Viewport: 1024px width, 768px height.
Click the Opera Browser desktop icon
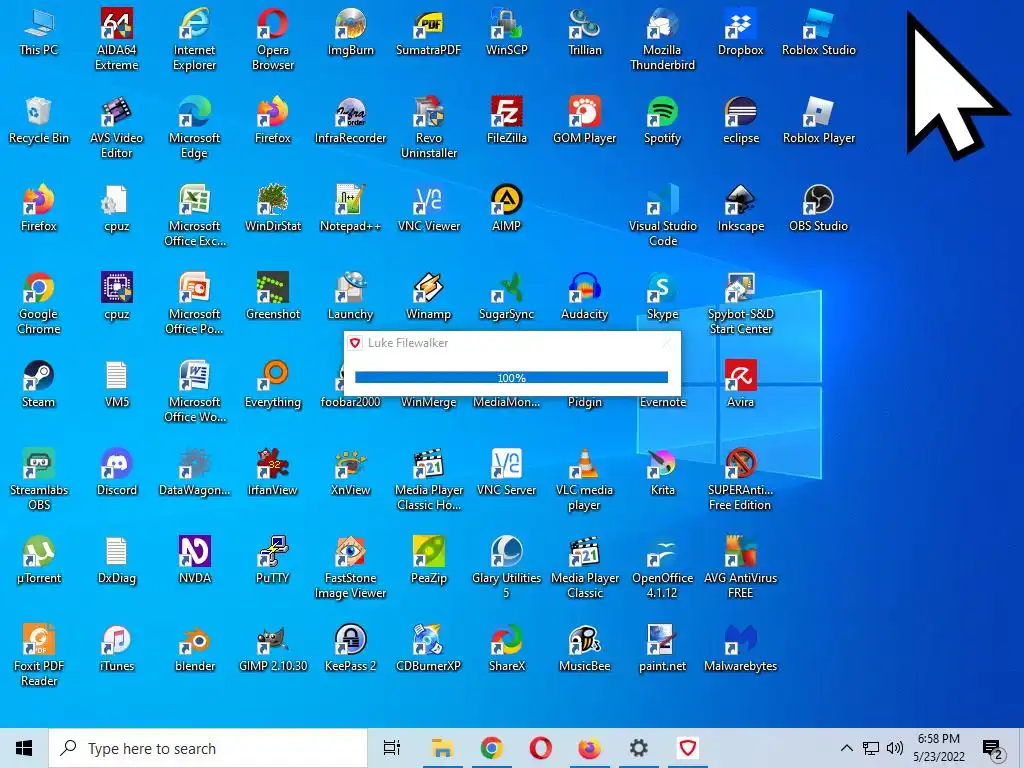pyautogui.click(x=272, y=39)
